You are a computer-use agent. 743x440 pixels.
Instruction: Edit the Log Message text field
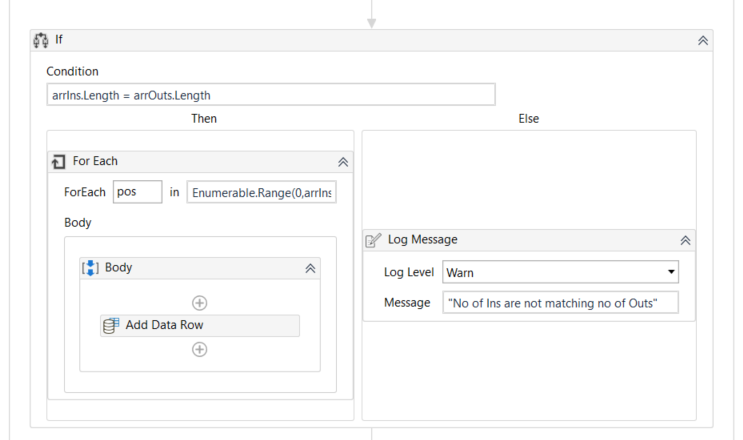(561, 303)
